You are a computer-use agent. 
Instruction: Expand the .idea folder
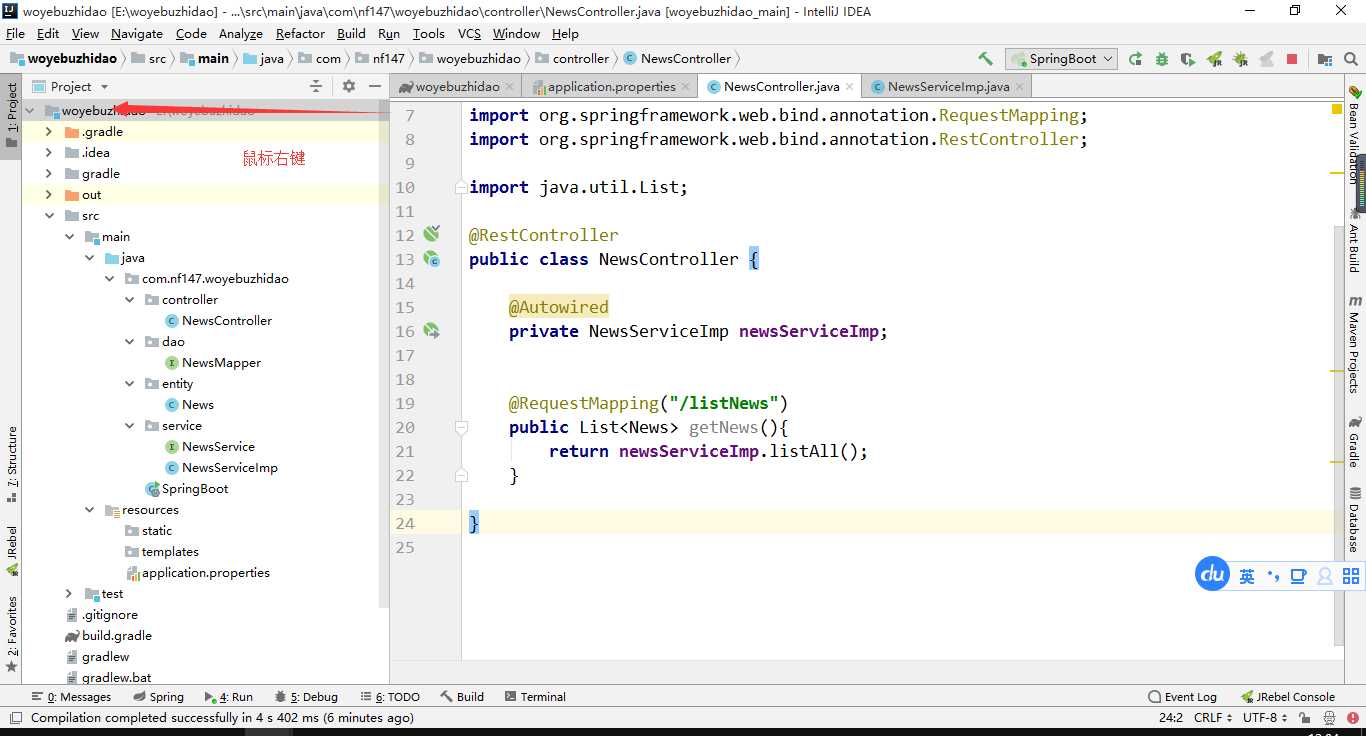point(49,153)
